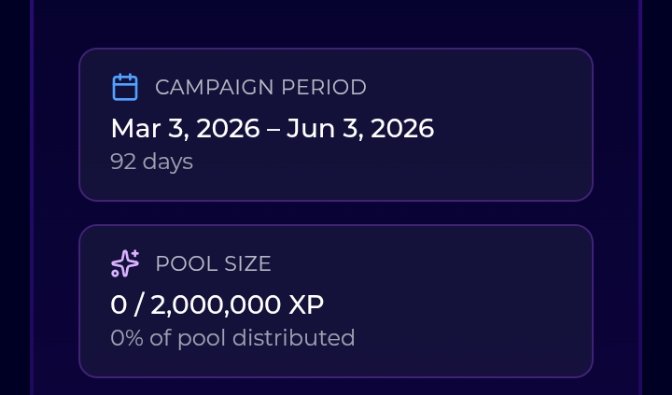Click the word PERIOD in the heading
Viewport: 672px width, 395px height.
(x=324, y=87)
